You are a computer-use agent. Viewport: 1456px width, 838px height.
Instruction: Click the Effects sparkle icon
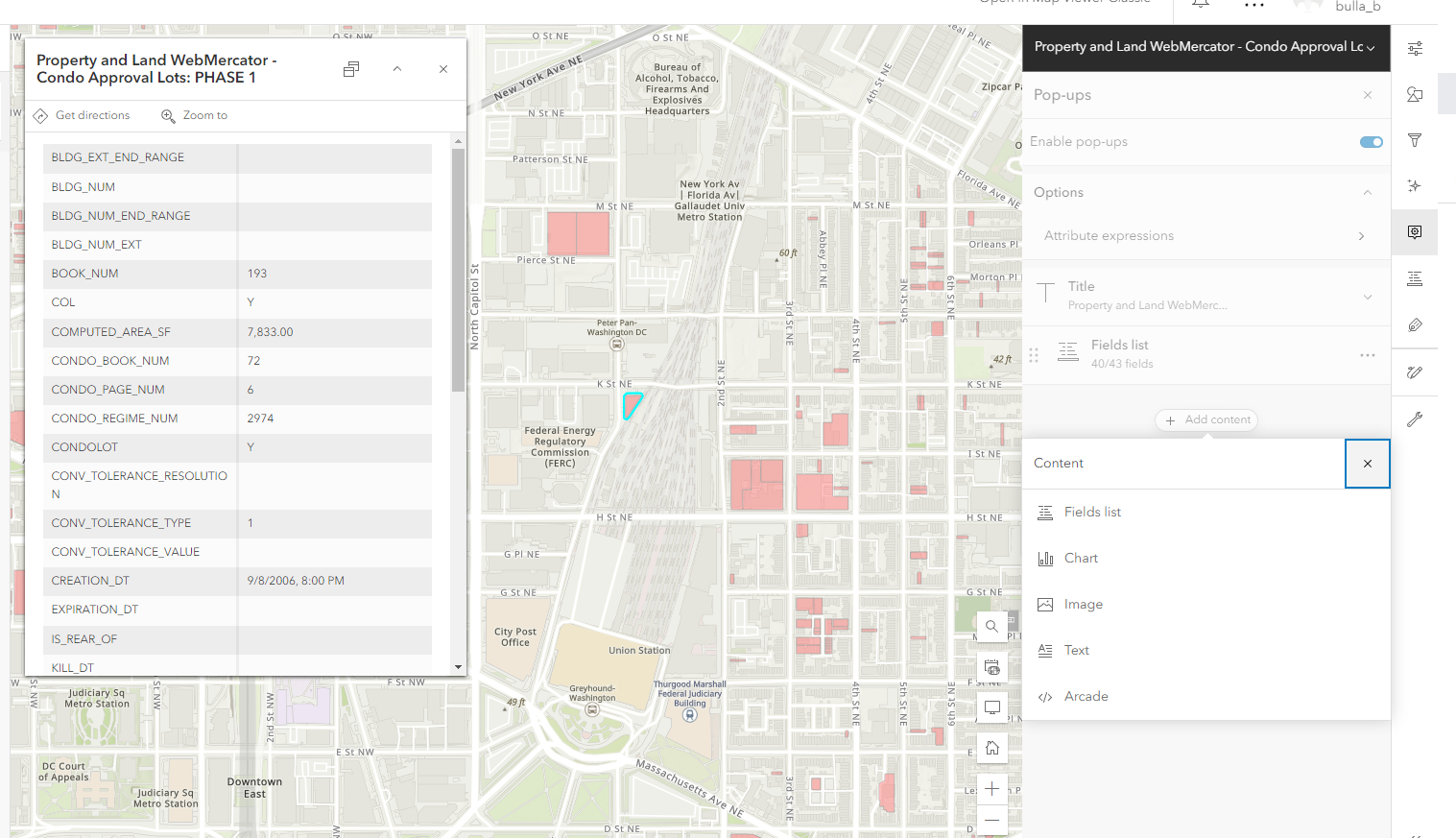click(x=1414, y=186)
